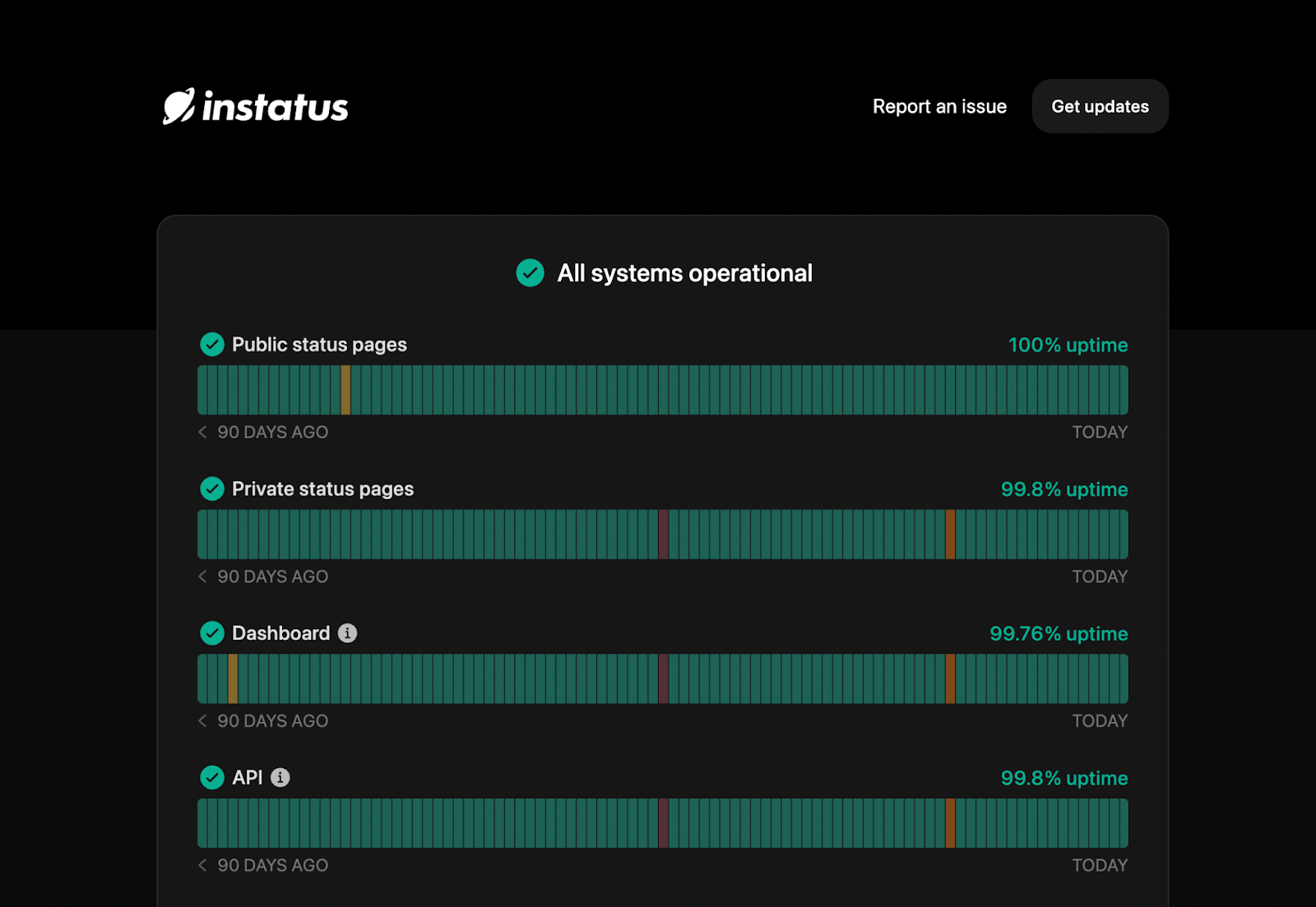This screenshot has width=1316, height=907.
Task: Click TODAY label under Private status pages
Action: (1100, 576)
